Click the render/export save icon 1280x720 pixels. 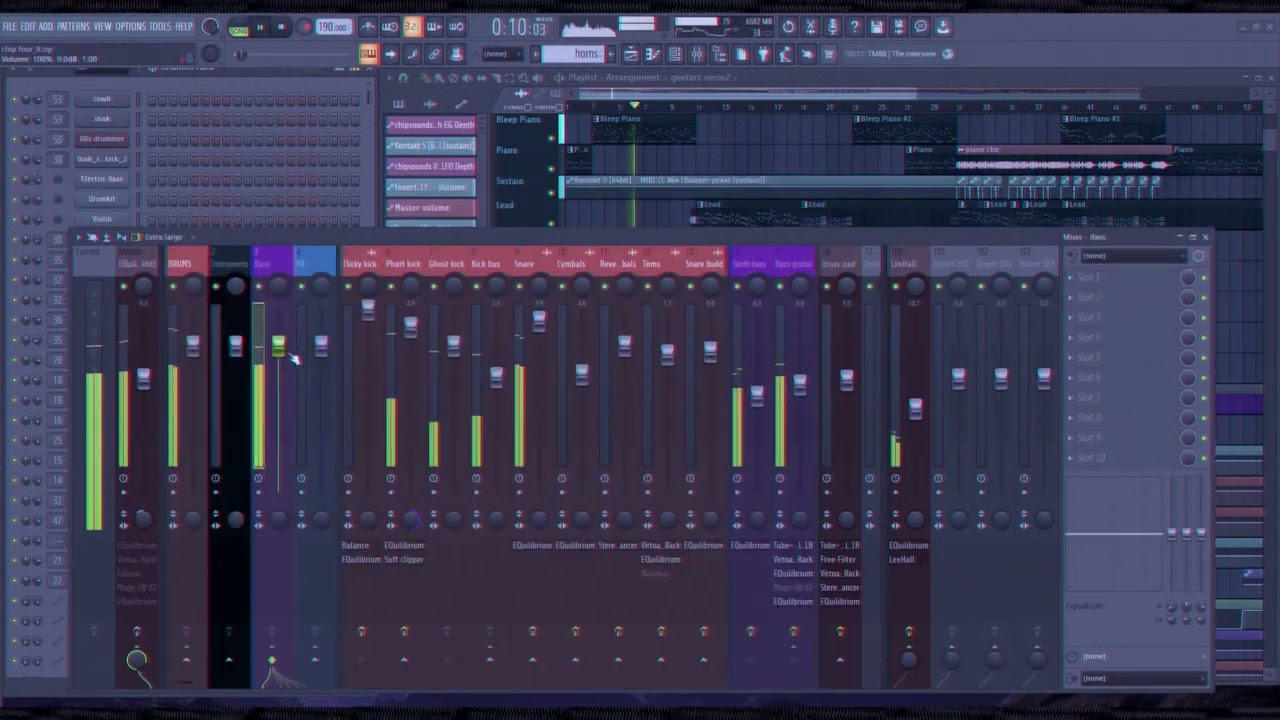click(x=899, y=27)
